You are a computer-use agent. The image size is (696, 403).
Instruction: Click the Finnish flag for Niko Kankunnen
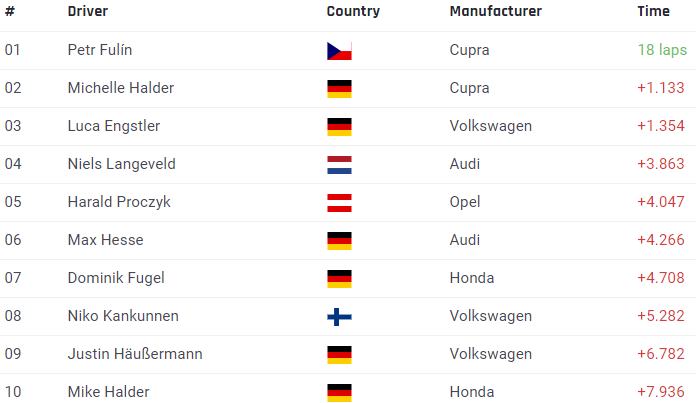tap(339, 317)
